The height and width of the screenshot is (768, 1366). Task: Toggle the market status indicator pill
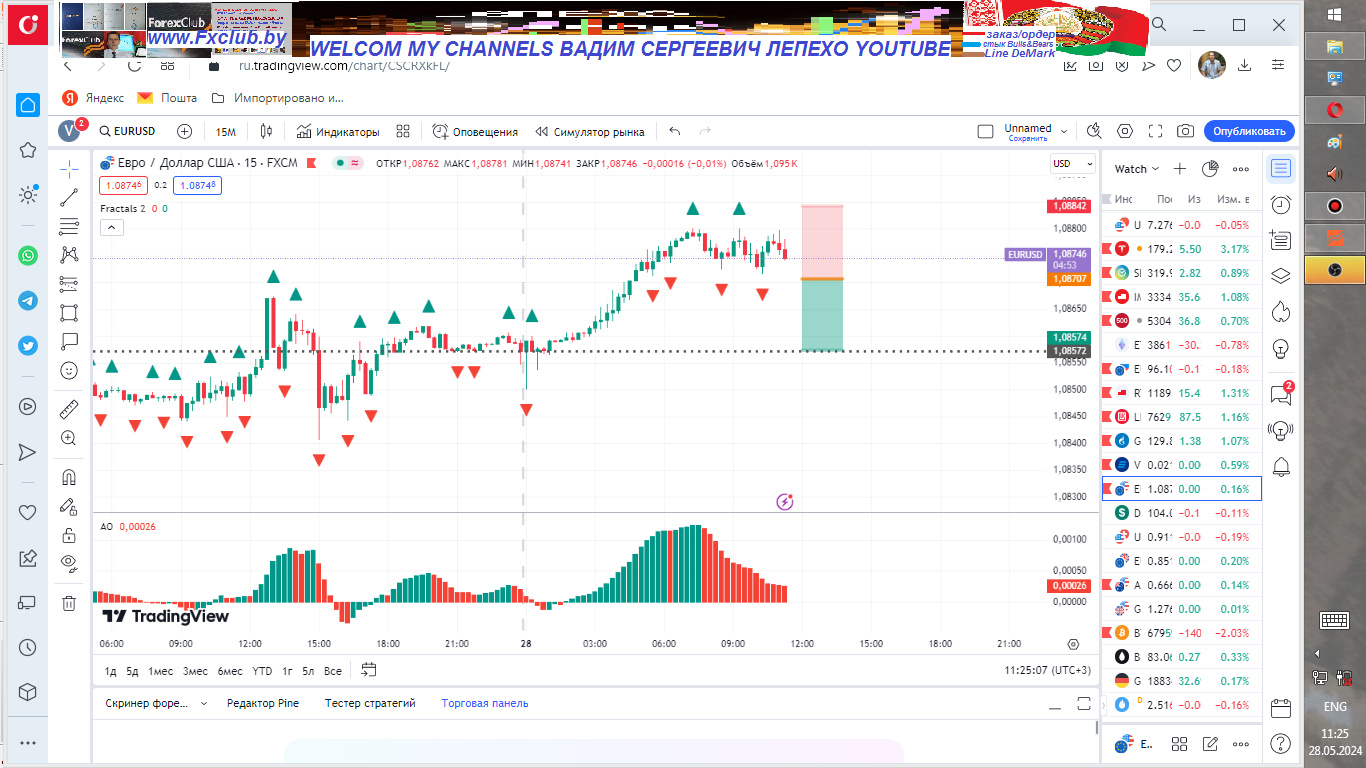[347, 163]
